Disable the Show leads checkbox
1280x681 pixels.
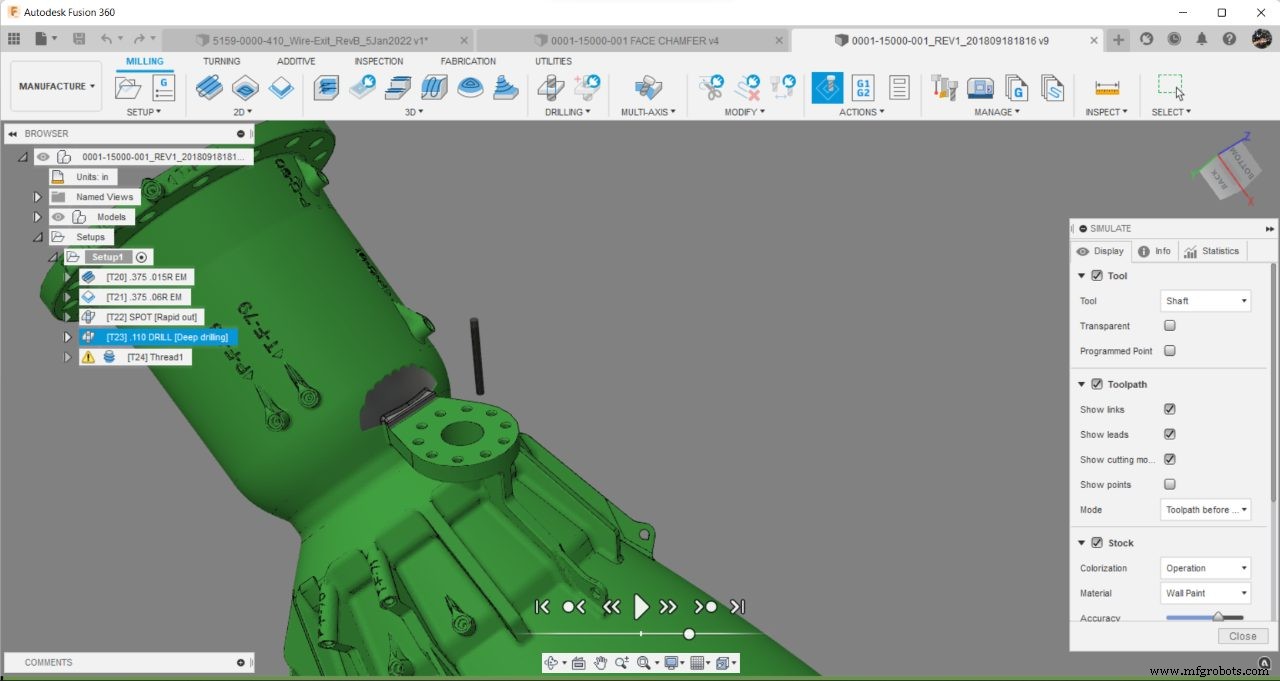coord(1169,434)
